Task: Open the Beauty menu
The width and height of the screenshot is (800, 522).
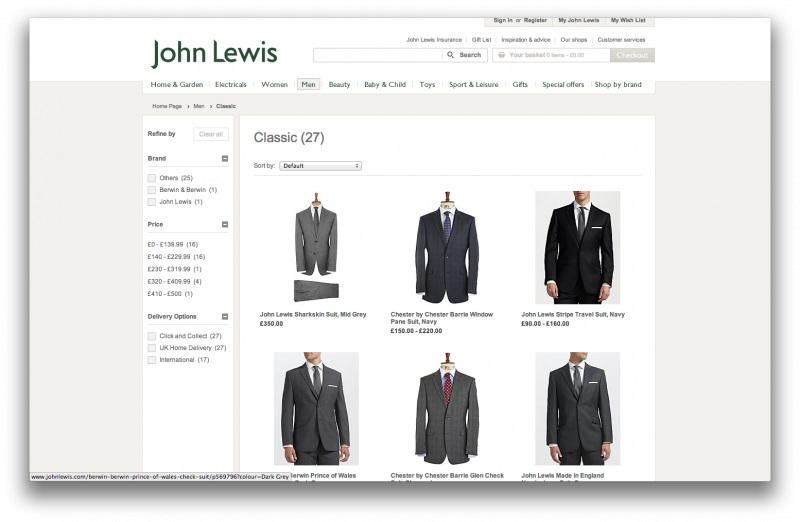Action: 339,84
